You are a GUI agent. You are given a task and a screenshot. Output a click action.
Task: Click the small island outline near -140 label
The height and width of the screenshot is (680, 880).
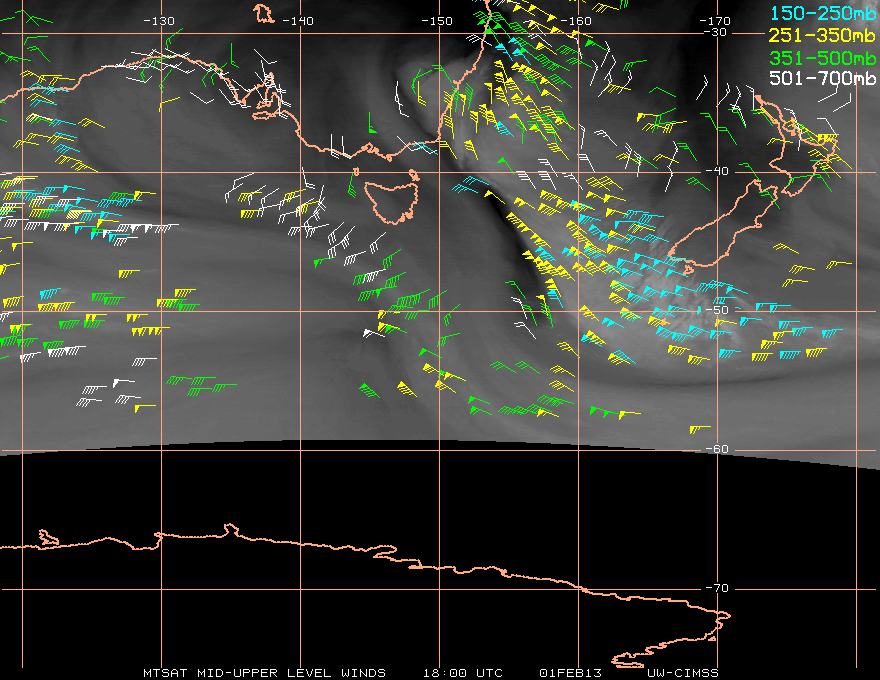coord(263,13)
